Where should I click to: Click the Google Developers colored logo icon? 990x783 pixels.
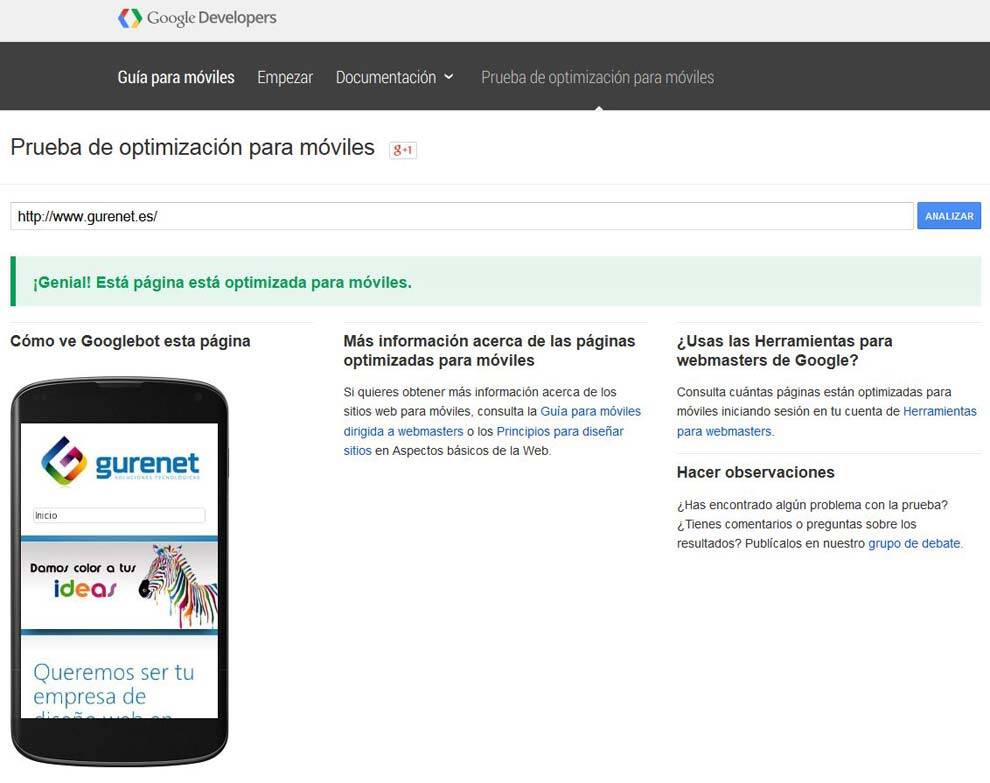(x=130, y=18)
